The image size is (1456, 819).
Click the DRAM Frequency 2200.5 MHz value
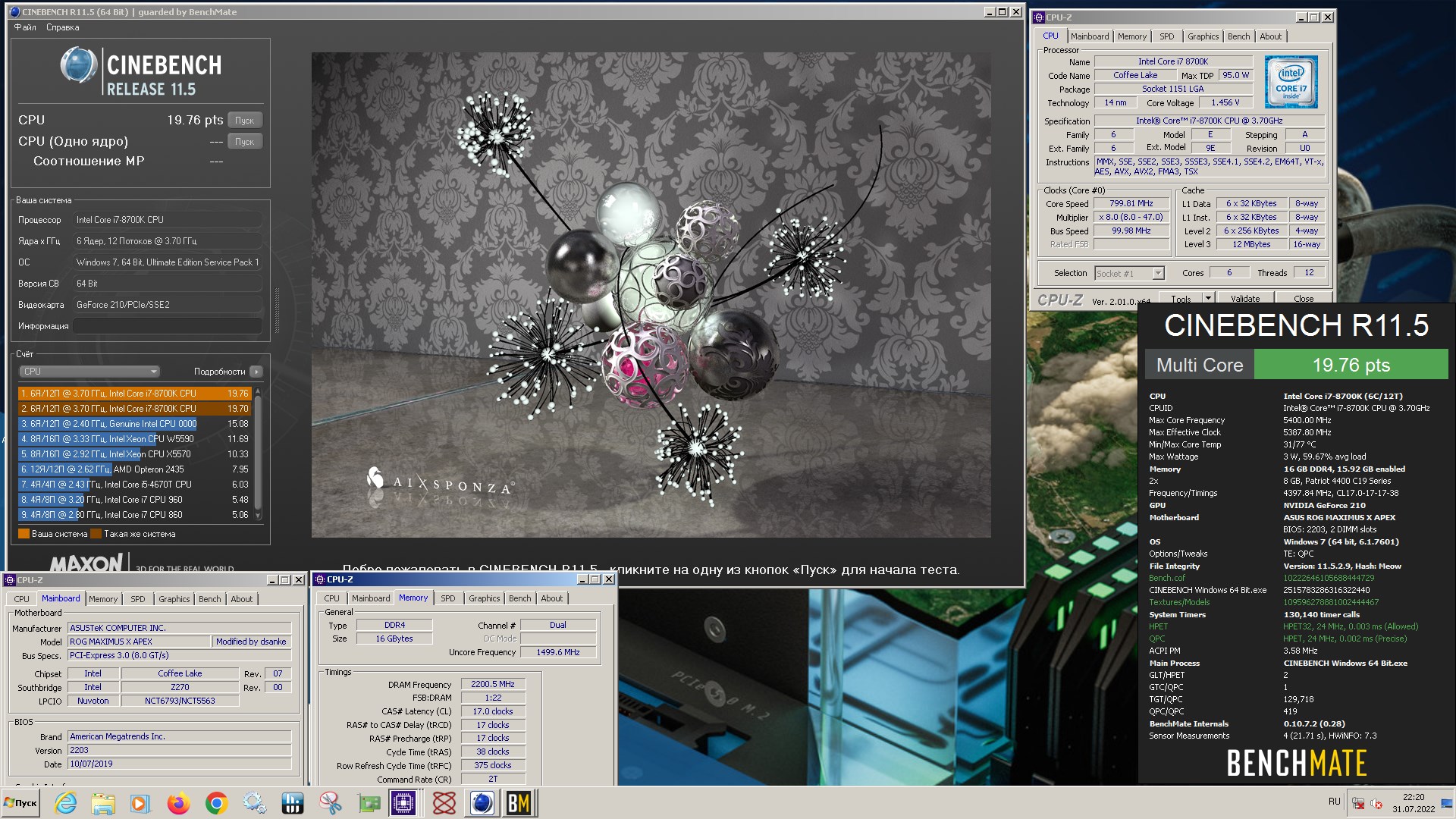click(492, 684)
